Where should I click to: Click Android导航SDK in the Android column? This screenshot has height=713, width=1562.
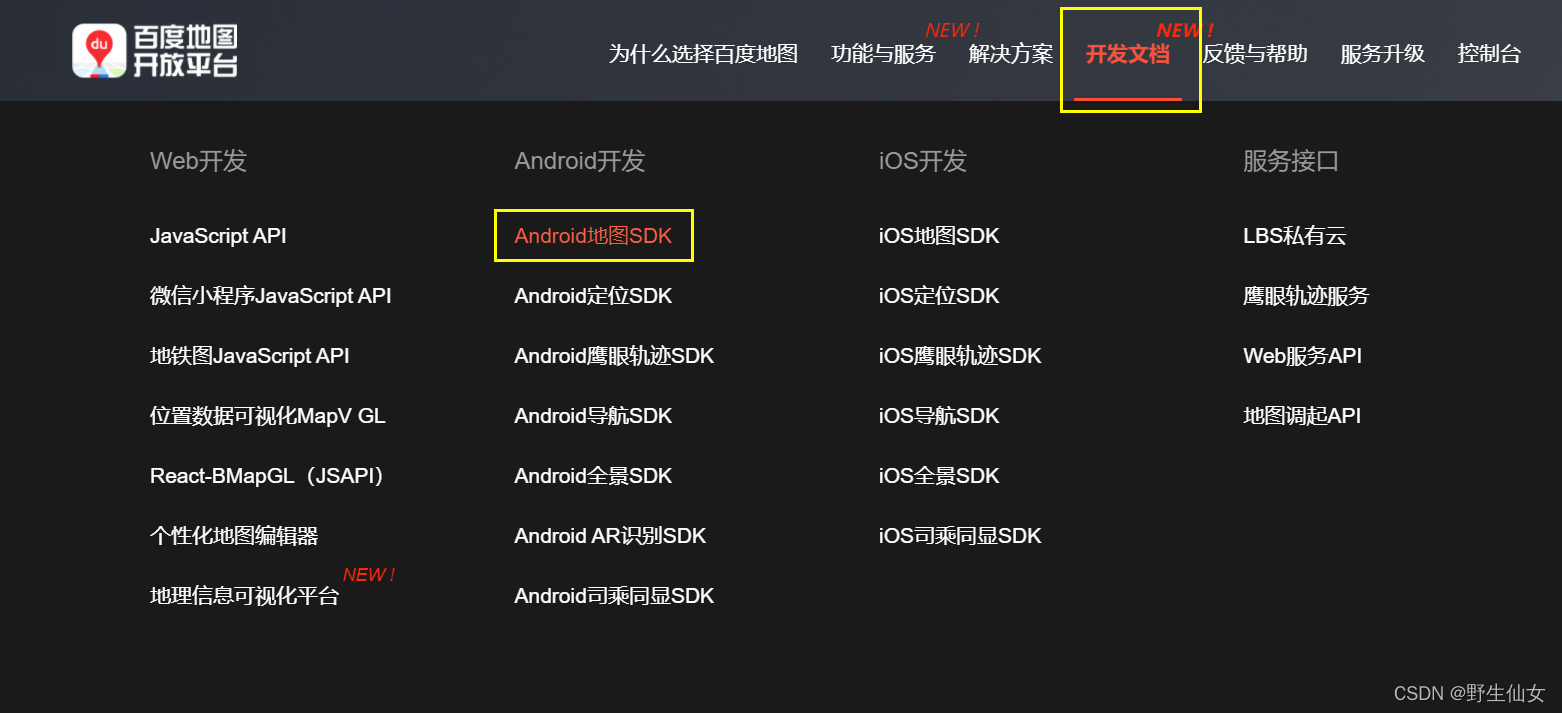[593, 416]
